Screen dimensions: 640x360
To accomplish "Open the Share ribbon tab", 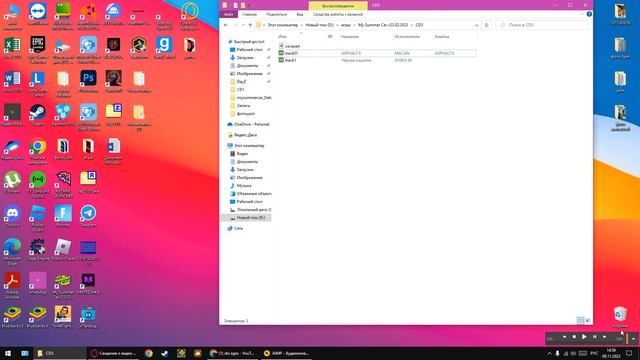I will (276, 14).
